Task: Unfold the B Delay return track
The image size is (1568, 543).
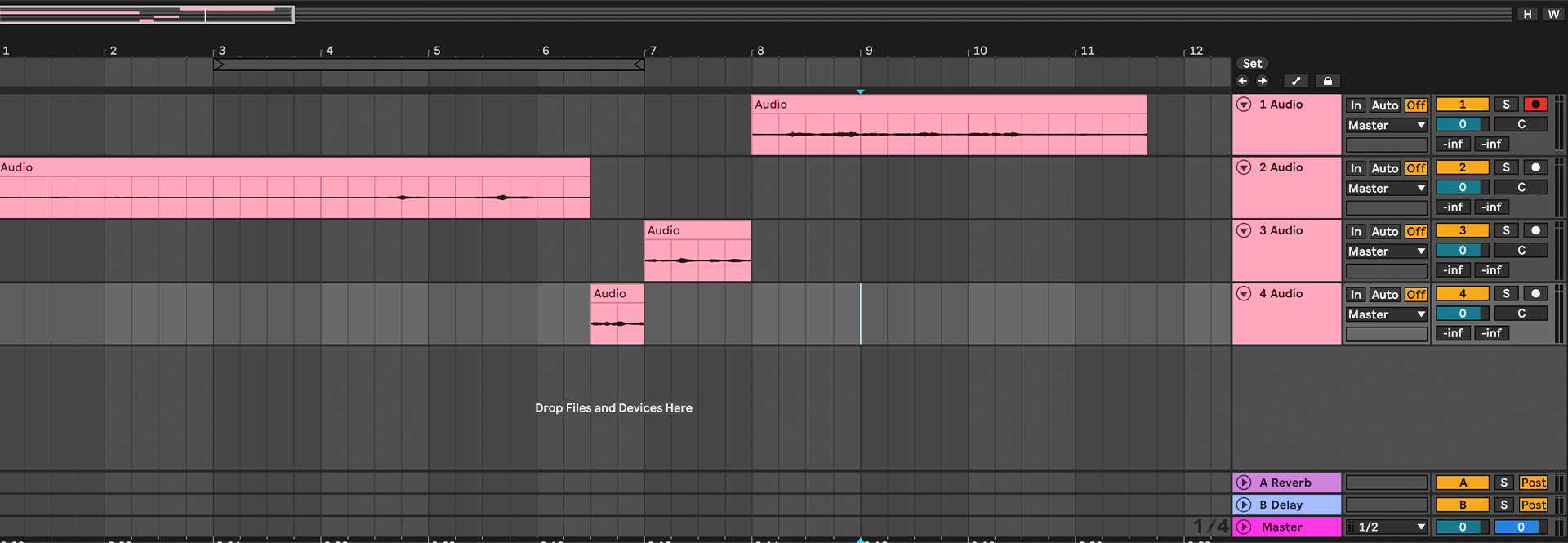Action: tap(1244, 505)
